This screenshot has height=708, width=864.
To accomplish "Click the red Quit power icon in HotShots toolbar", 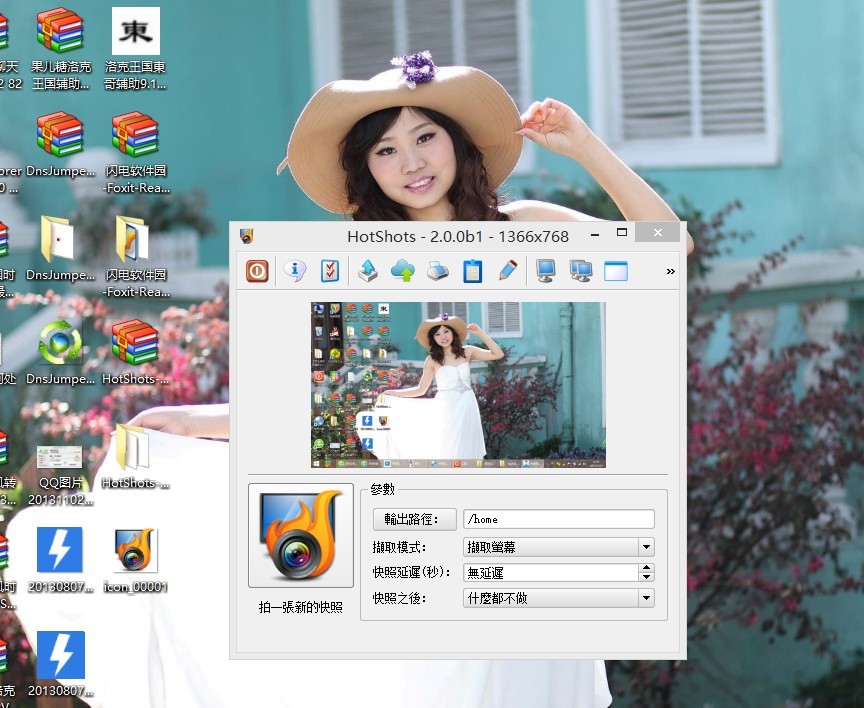I will click(257, 271).
